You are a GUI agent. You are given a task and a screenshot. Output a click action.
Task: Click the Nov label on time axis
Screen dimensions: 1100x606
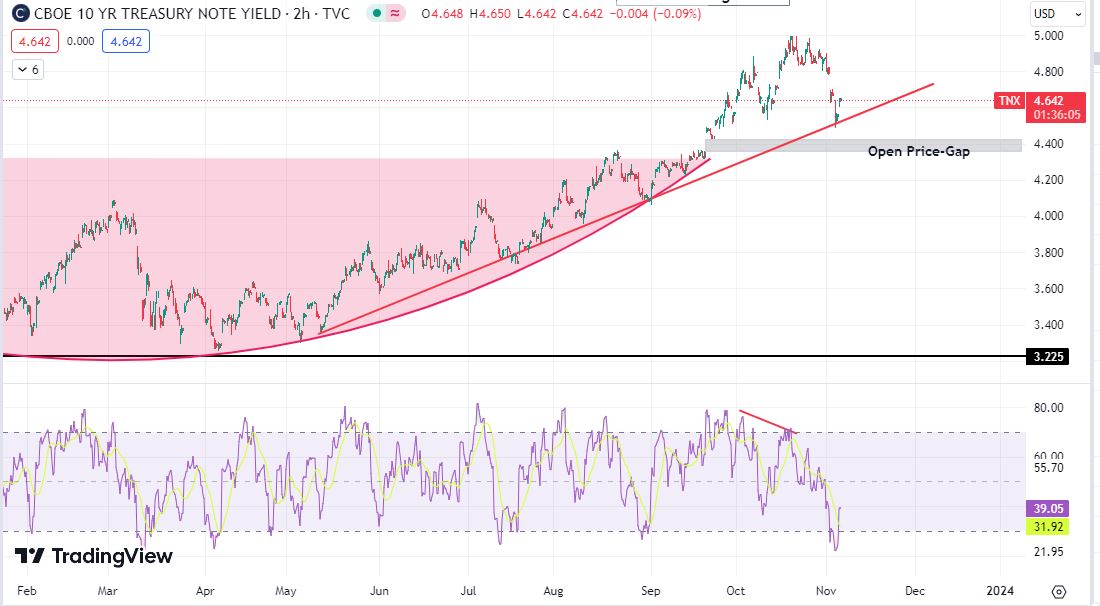826,591
